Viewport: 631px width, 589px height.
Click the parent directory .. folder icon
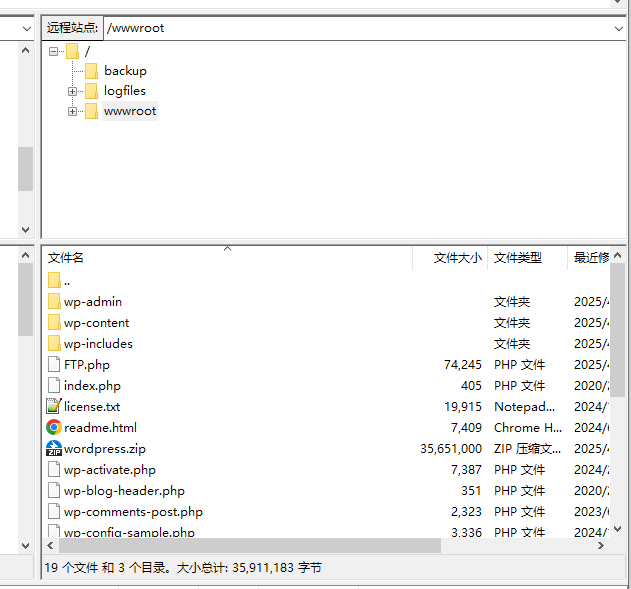(x=54, y=280)
